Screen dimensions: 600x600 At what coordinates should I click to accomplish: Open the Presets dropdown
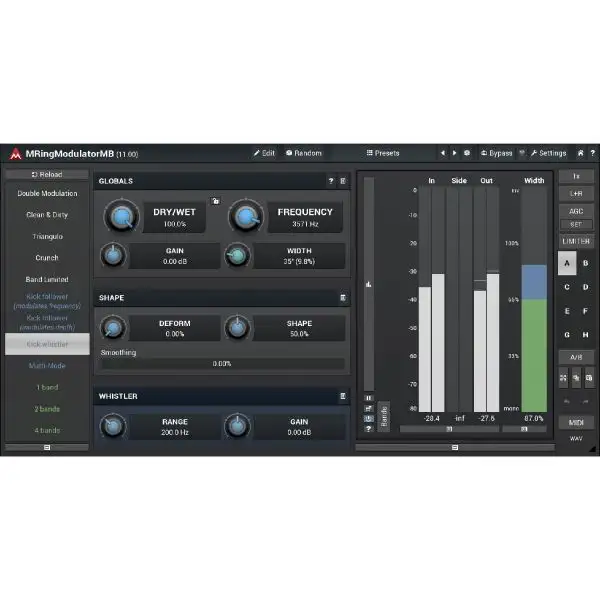coord(383,153)
